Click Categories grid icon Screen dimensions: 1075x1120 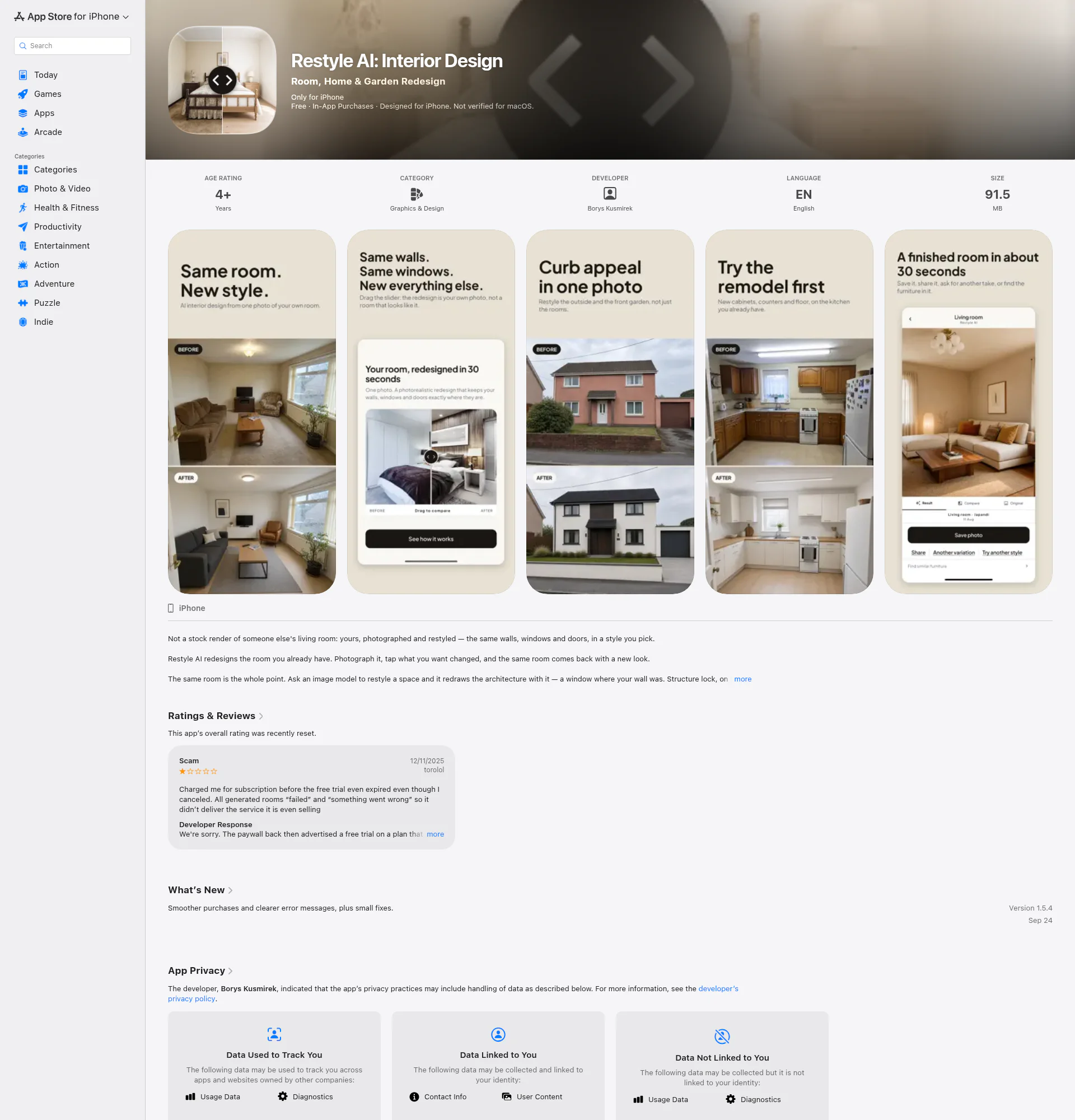(x=23, y=170)
